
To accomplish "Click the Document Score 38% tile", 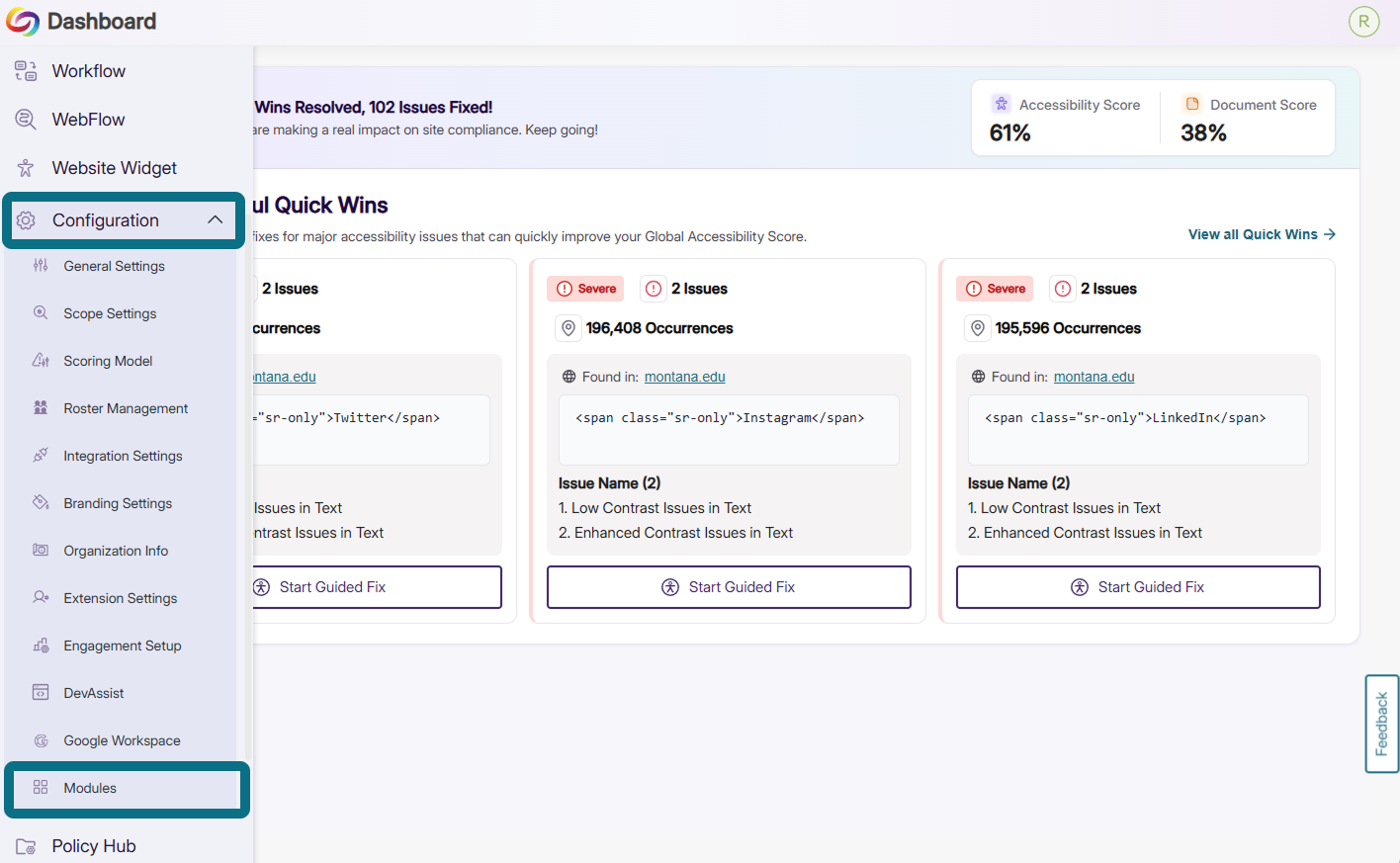I will pos(1250,119).
